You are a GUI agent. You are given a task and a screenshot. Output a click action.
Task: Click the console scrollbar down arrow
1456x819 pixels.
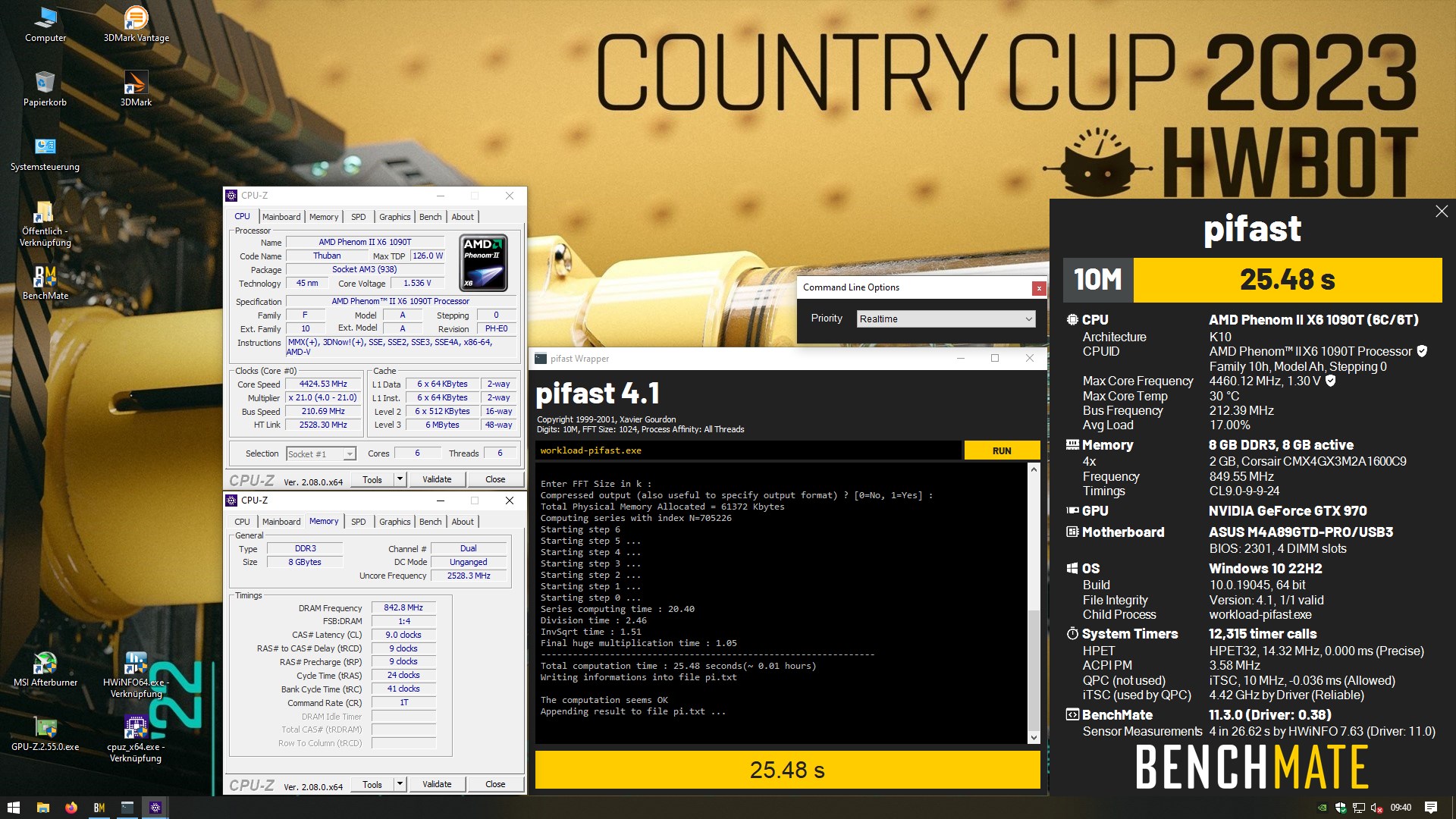(x=1034, y=737)
